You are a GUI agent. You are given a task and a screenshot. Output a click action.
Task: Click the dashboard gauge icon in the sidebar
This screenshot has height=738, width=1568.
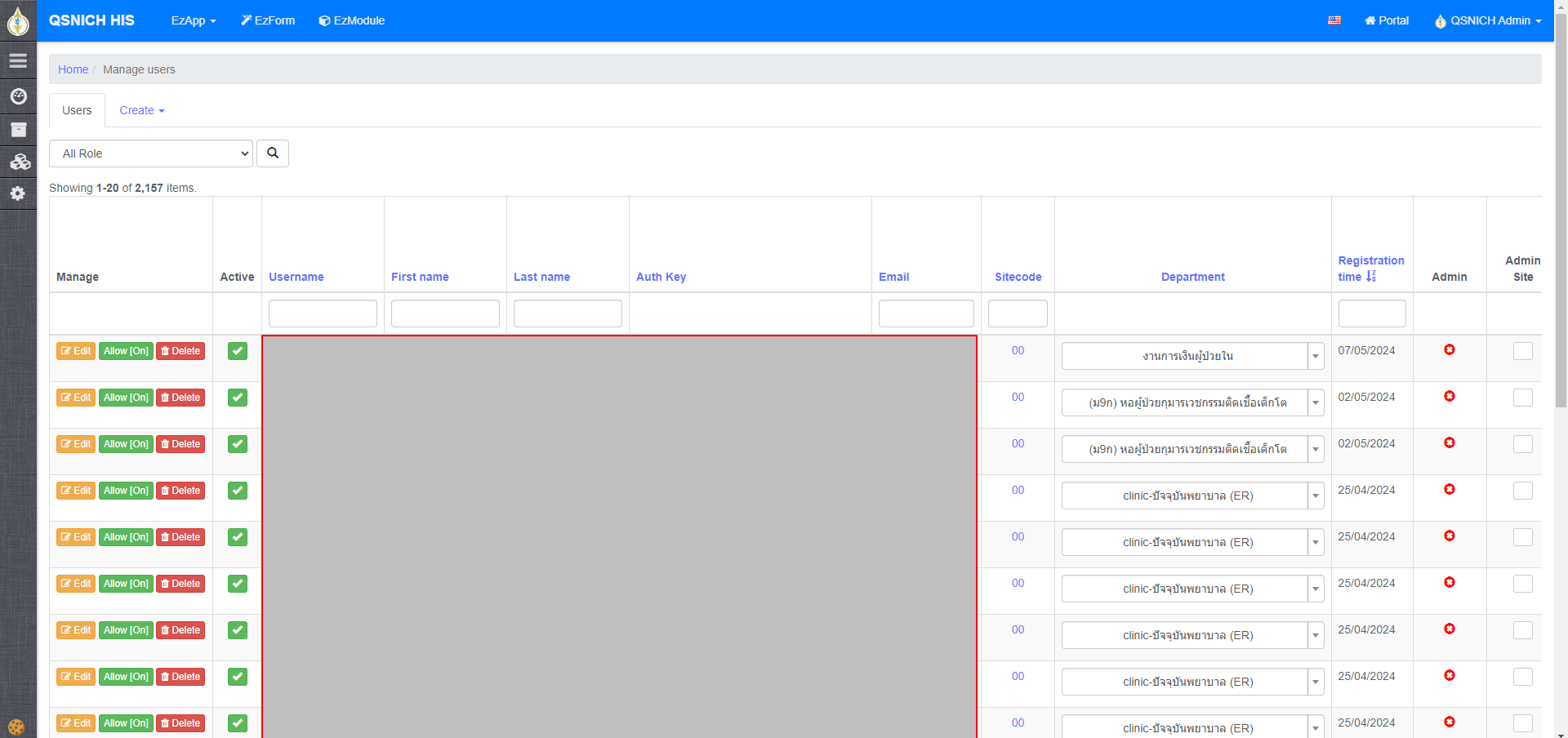[x=18, y=96]
